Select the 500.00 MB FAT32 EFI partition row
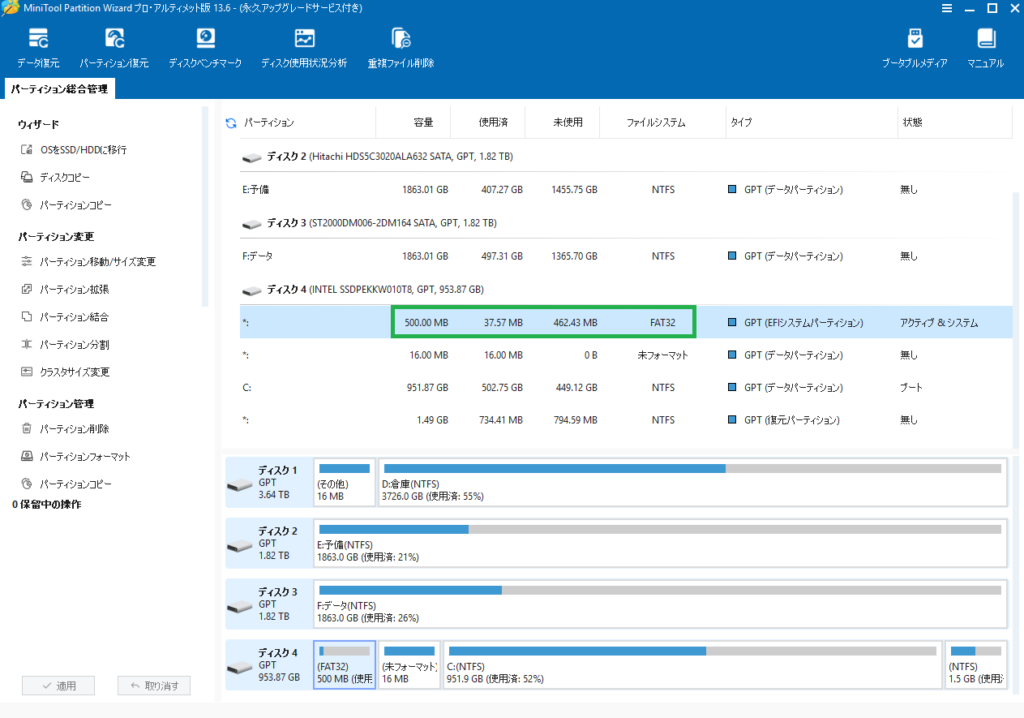This screenshot has width=1024, height=718. 626,322
